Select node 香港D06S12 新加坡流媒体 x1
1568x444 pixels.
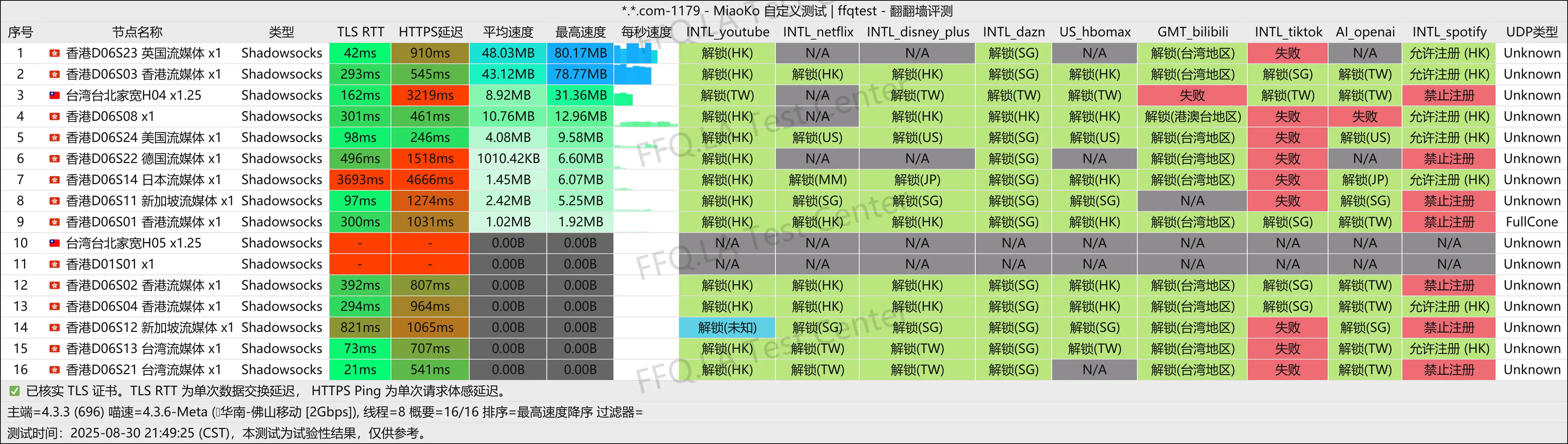tap(150, 328)
